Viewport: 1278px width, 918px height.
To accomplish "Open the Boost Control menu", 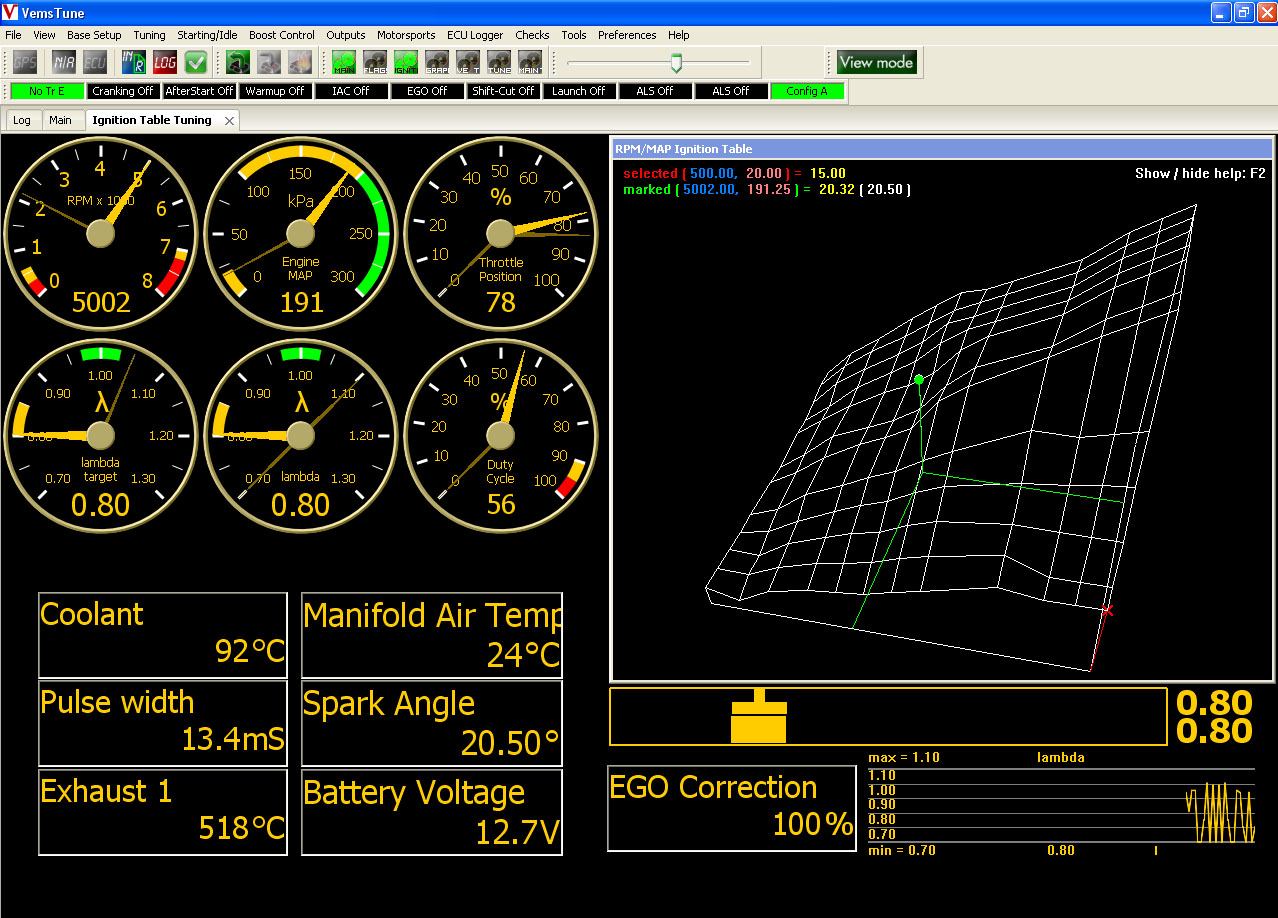I will pyautogui.click(x=282, y=35).
